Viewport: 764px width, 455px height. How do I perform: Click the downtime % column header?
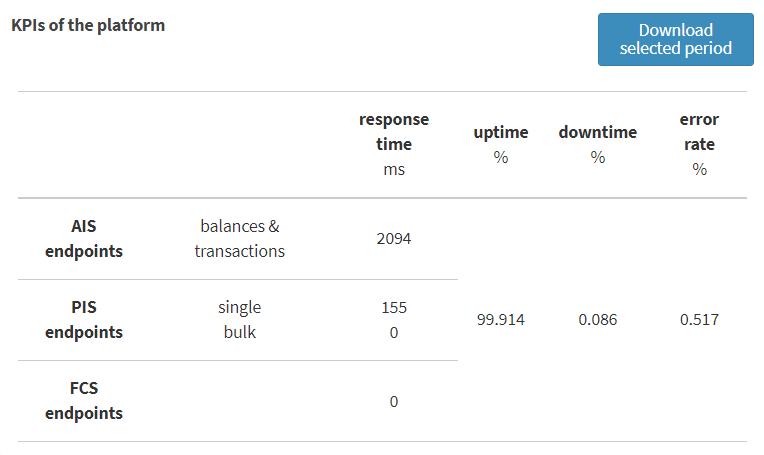pos(597,145)
